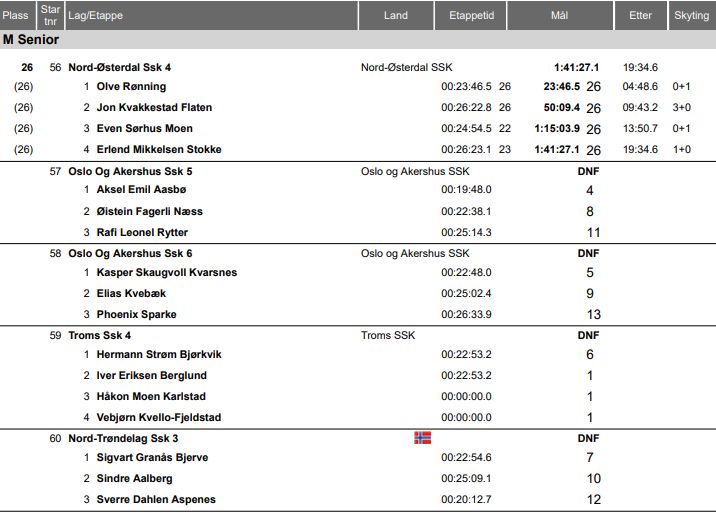Select athlete Olve Rønning

tap(131, 87)
